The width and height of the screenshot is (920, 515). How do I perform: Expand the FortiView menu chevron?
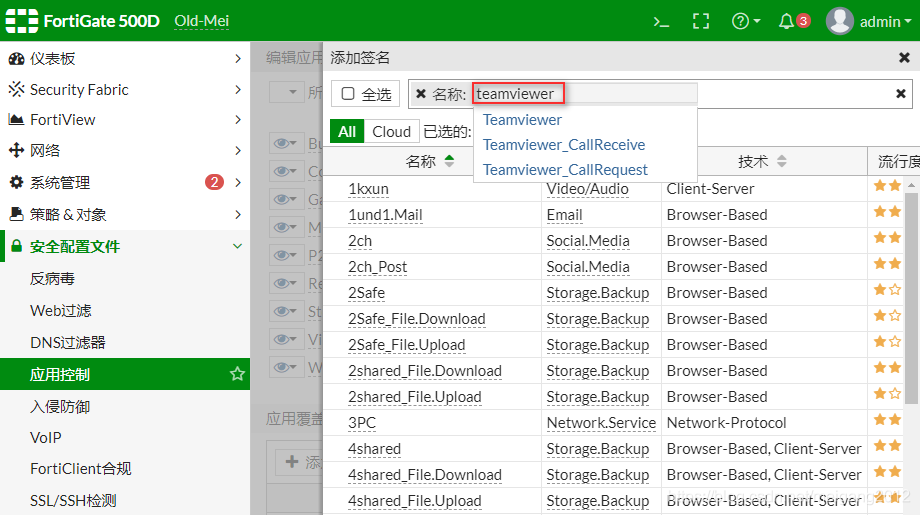(238, 120)
